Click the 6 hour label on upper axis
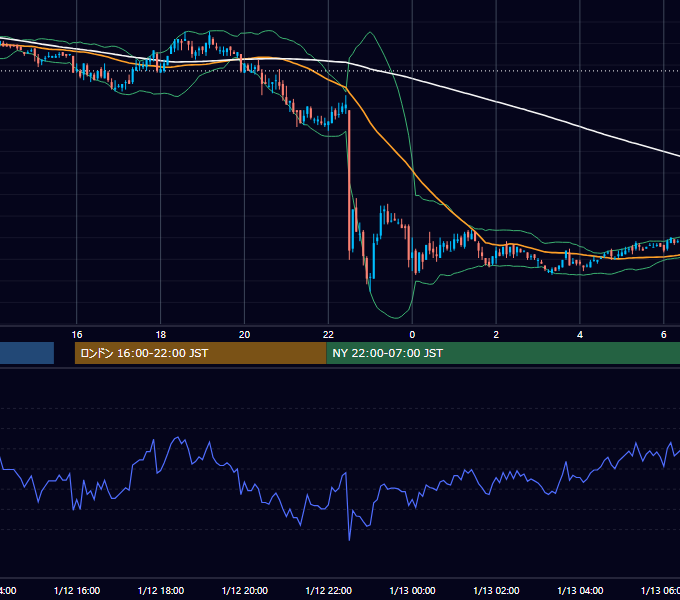Image resolution: width=680 pixels, height=600 pixels. click(x=664, y=335)
